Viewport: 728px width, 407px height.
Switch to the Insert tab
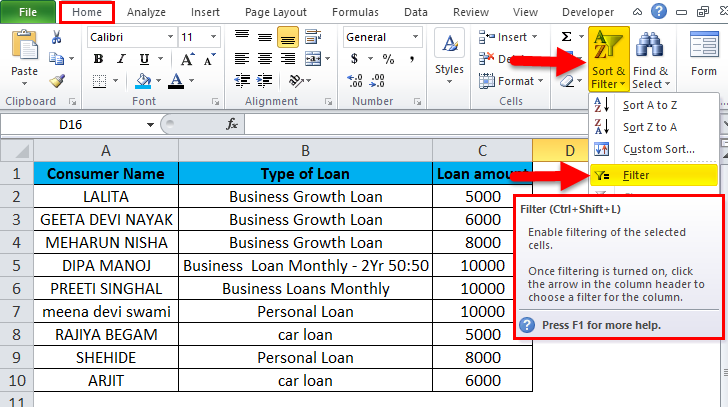[x=205, y=12]
